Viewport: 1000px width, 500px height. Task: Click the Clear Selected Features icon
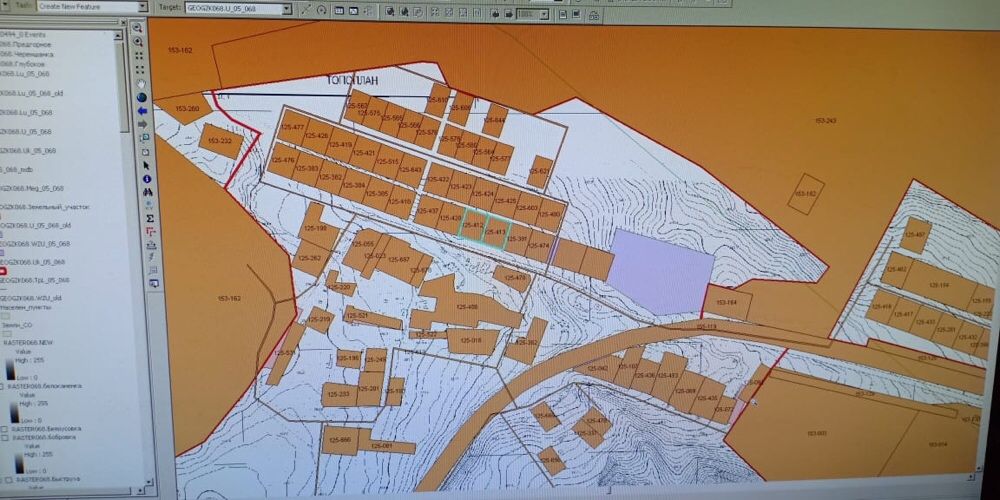pyautogui.click(x=145, y=152)
